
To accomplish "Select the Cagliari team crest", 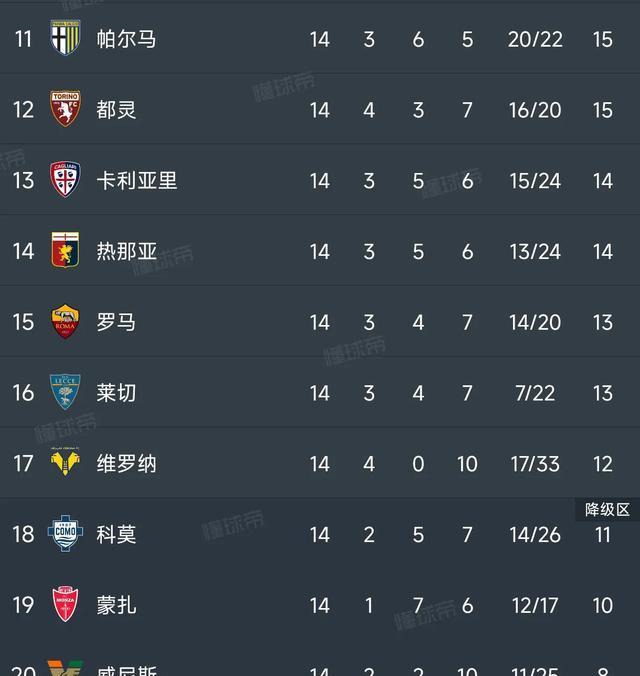I will pyautogui.click(x=65, y=179).
